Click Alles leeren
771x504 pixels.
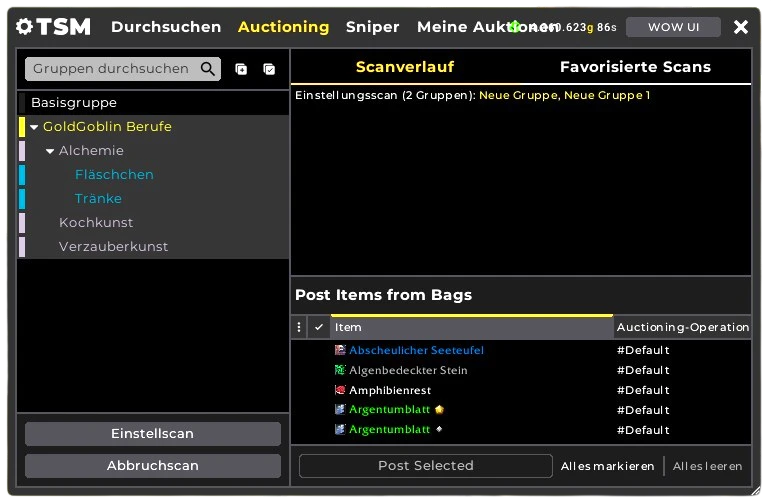point(707,466)
